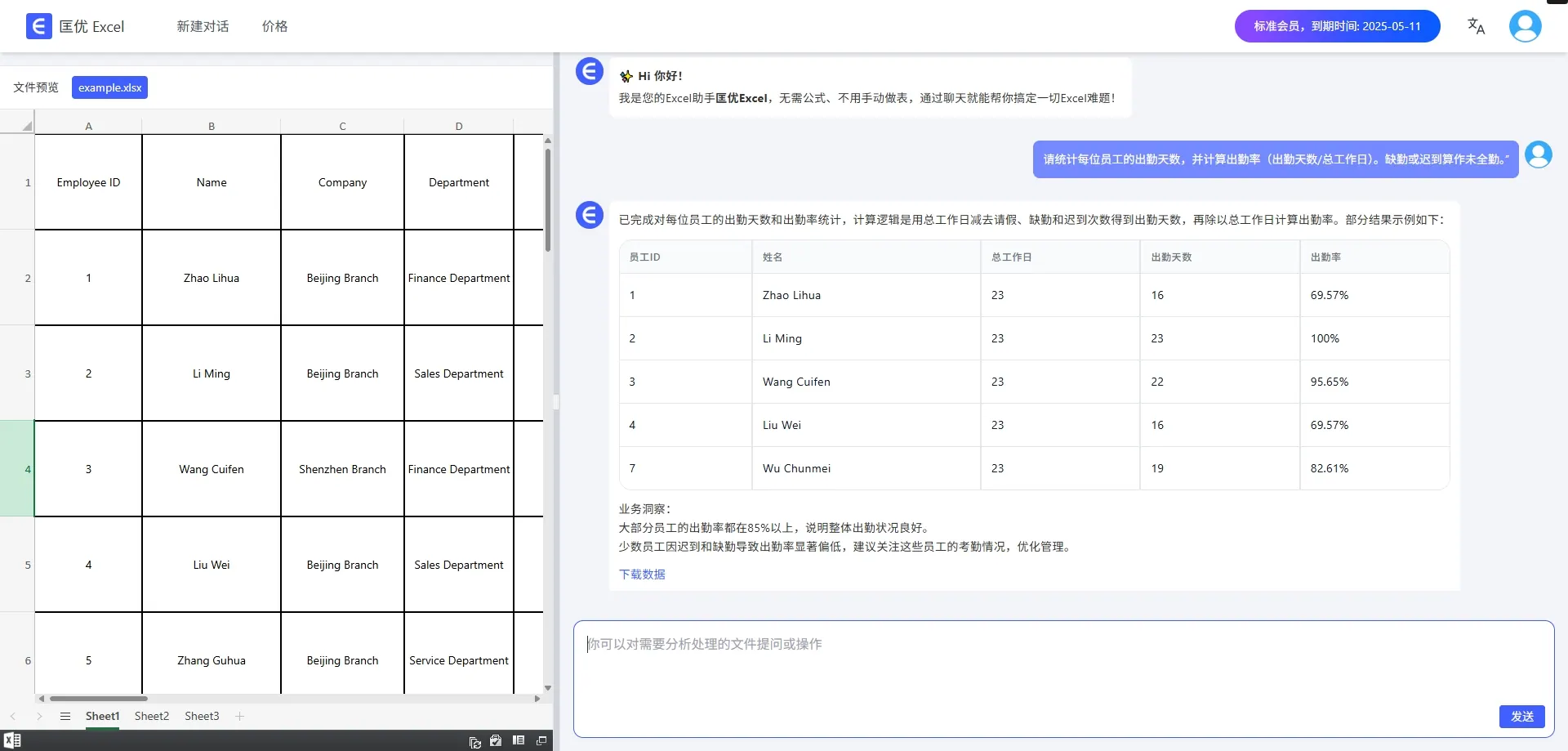Toggle the reading layout icon in bottom bar

(518, 740)
